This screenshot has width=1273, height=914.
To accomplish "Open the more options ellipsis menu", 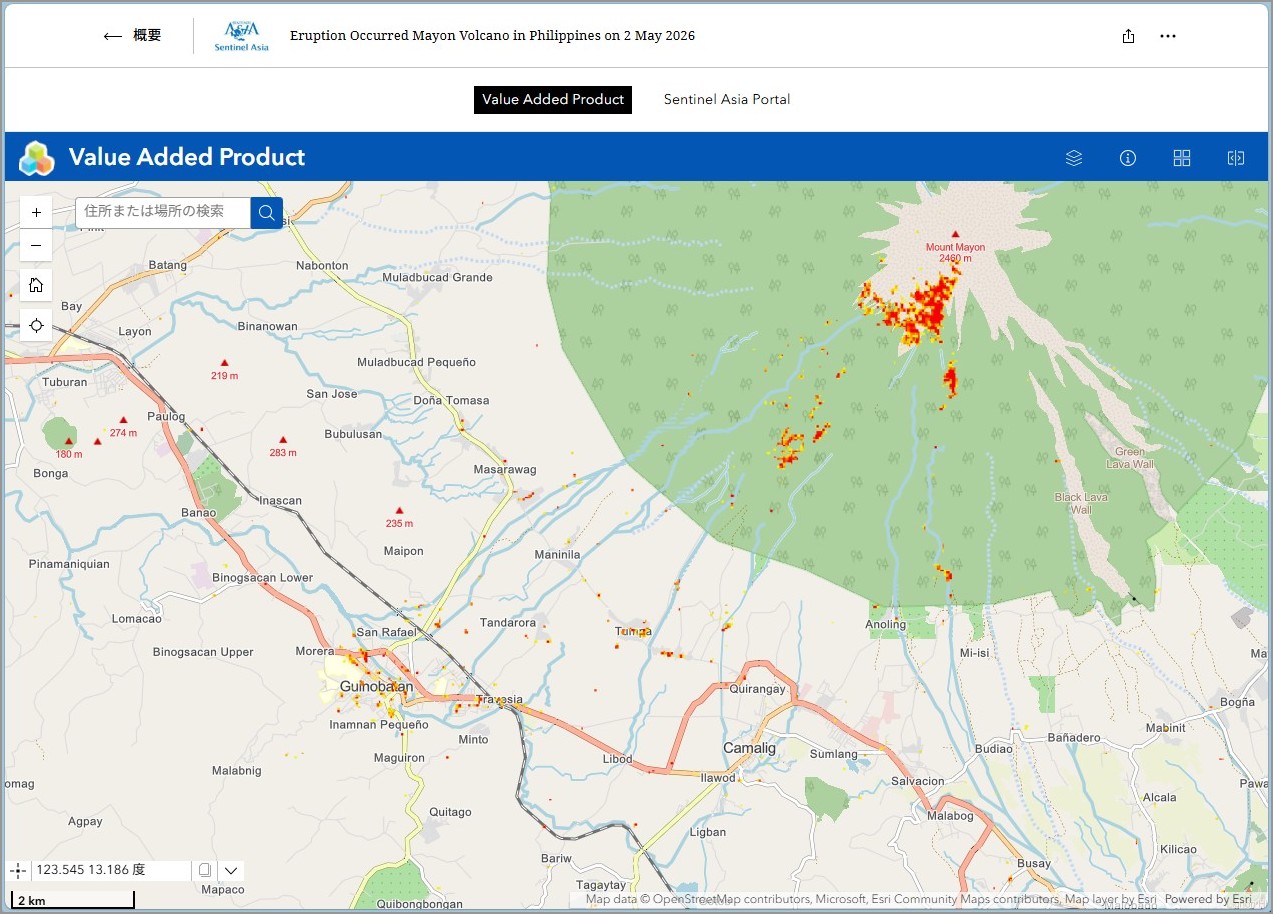I will click(1168, 36).
